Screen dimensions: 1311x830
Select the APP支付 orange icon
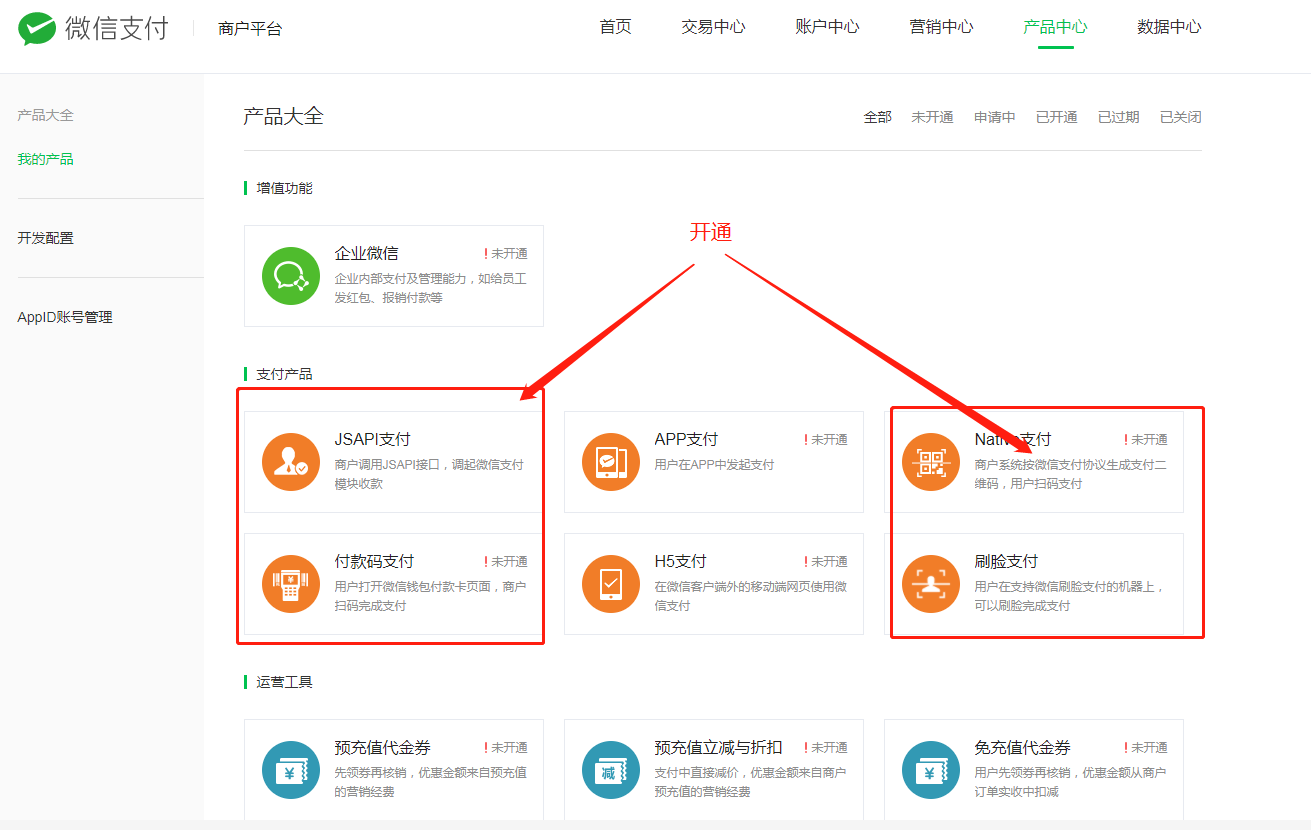pyautogui.click(x=611, y=462)
